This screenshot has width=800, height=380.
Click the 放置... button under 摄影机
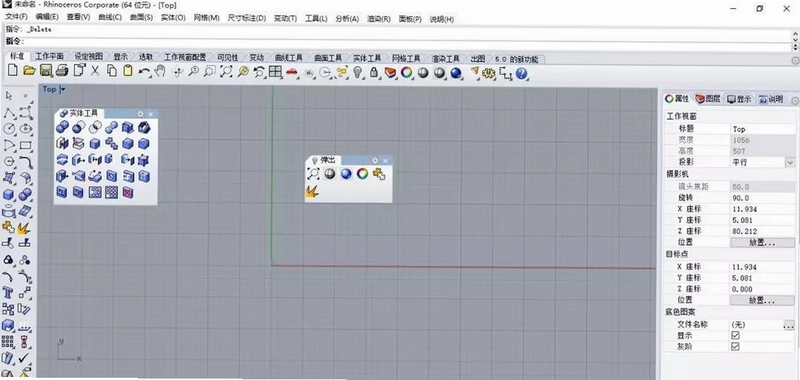[x=762, y=243]
